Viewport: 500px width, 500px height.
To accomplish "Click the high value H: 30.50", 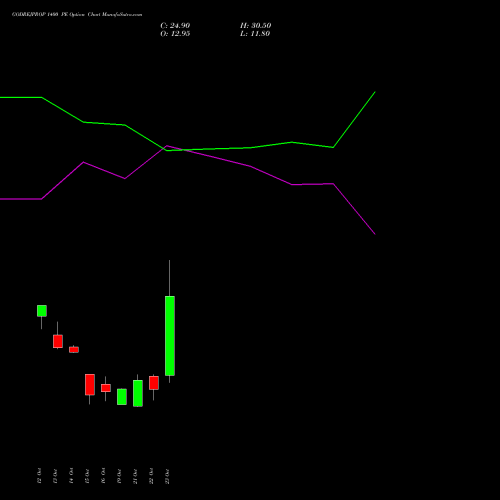I will coord(256,26).
